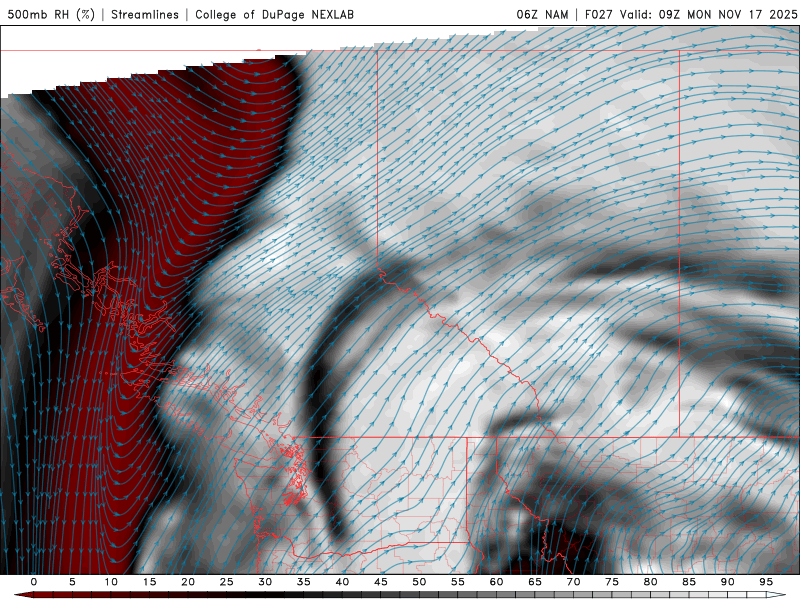
Task: Click the 95 label on the color scale
Action: tap(766, 582)
